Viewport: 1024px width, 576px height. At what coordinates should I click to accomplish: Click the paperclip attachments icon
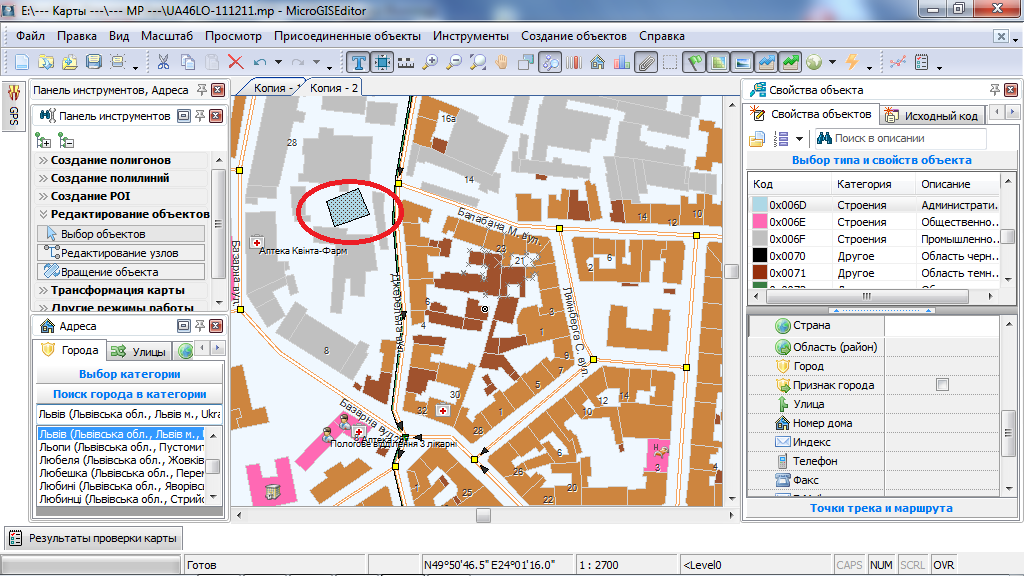pyautogui.click(x=646, y=62)
